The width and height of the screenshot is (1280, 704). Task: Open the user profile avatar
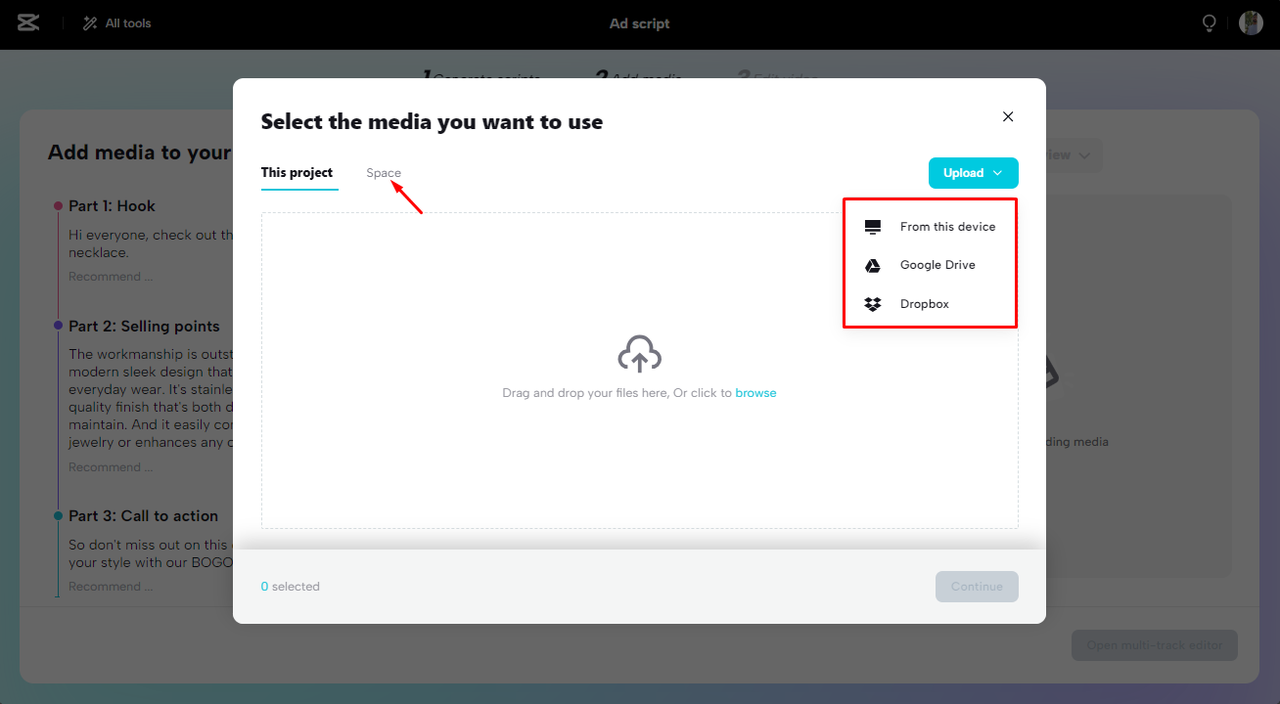click(1251, 23)
